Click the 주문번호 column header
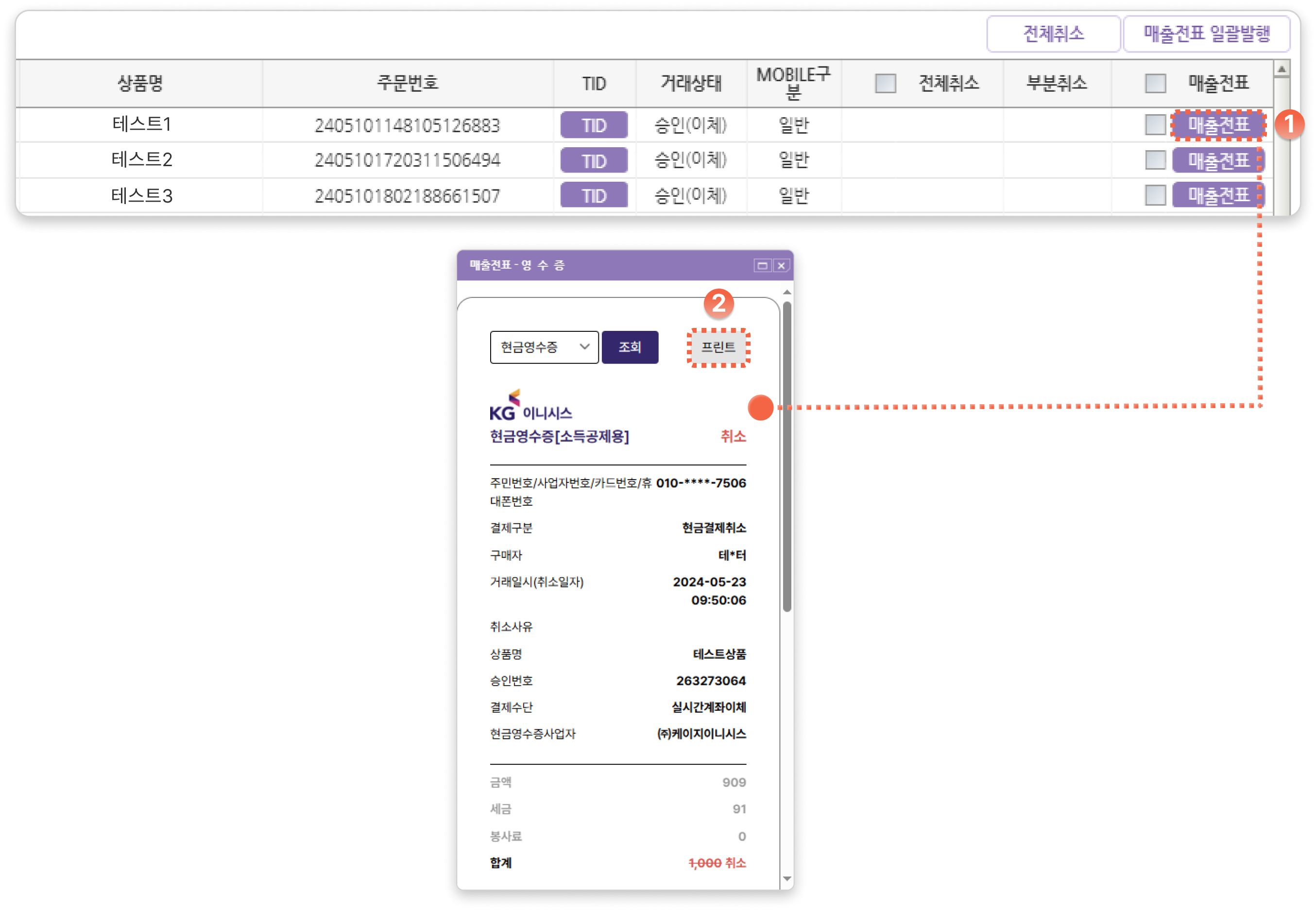1316x910 pixels. click(408, 83)
